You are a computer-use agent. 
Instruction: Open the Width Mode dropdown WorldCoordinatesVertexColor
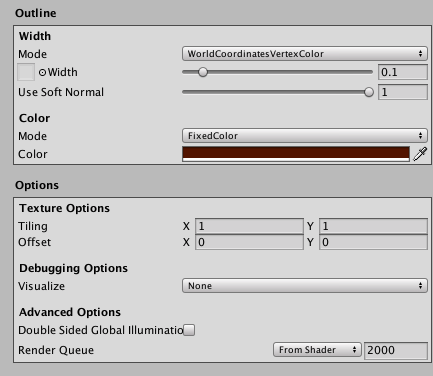[305, 54]
